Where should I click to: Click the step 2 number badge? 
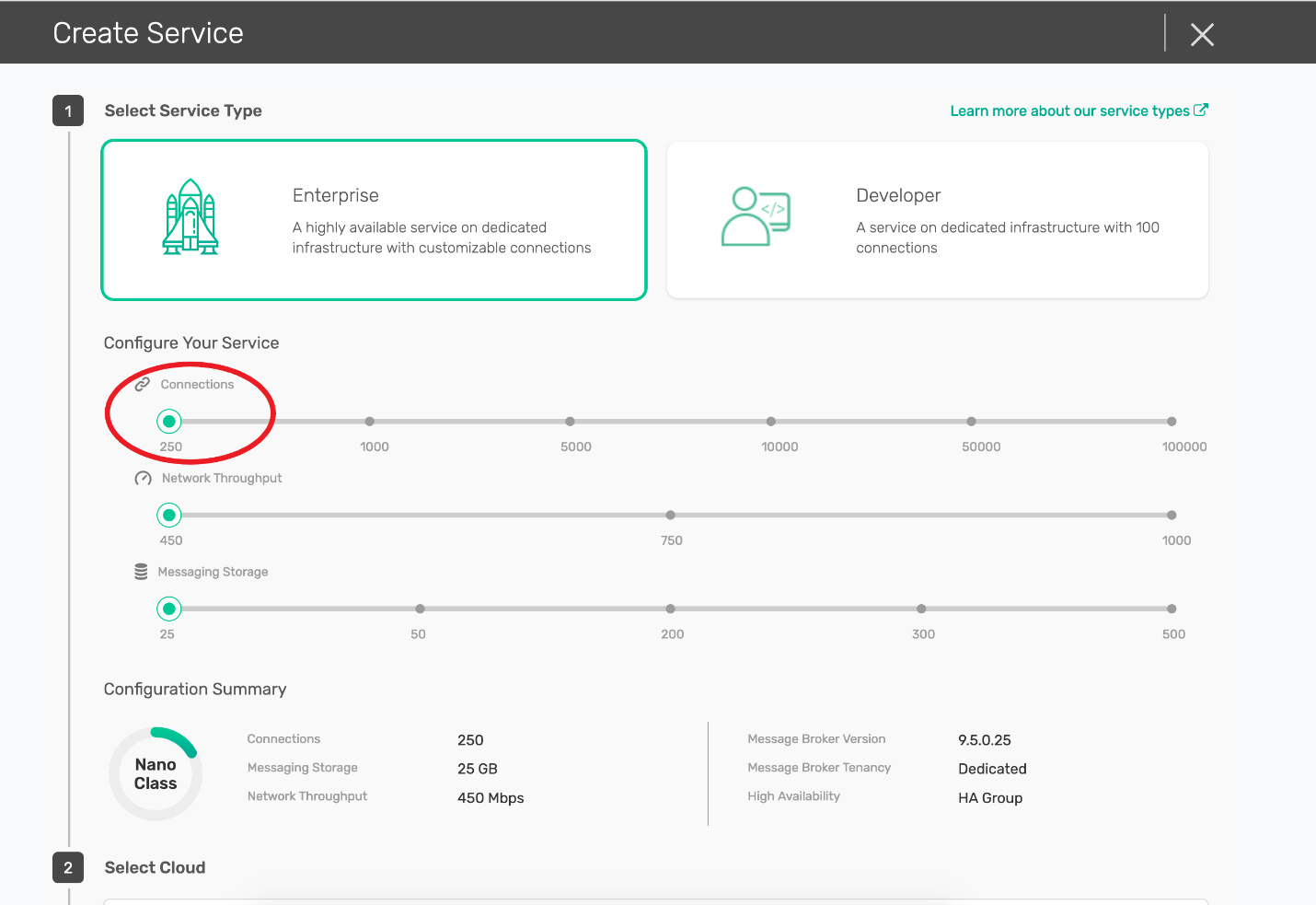click(x=68, y=867)
